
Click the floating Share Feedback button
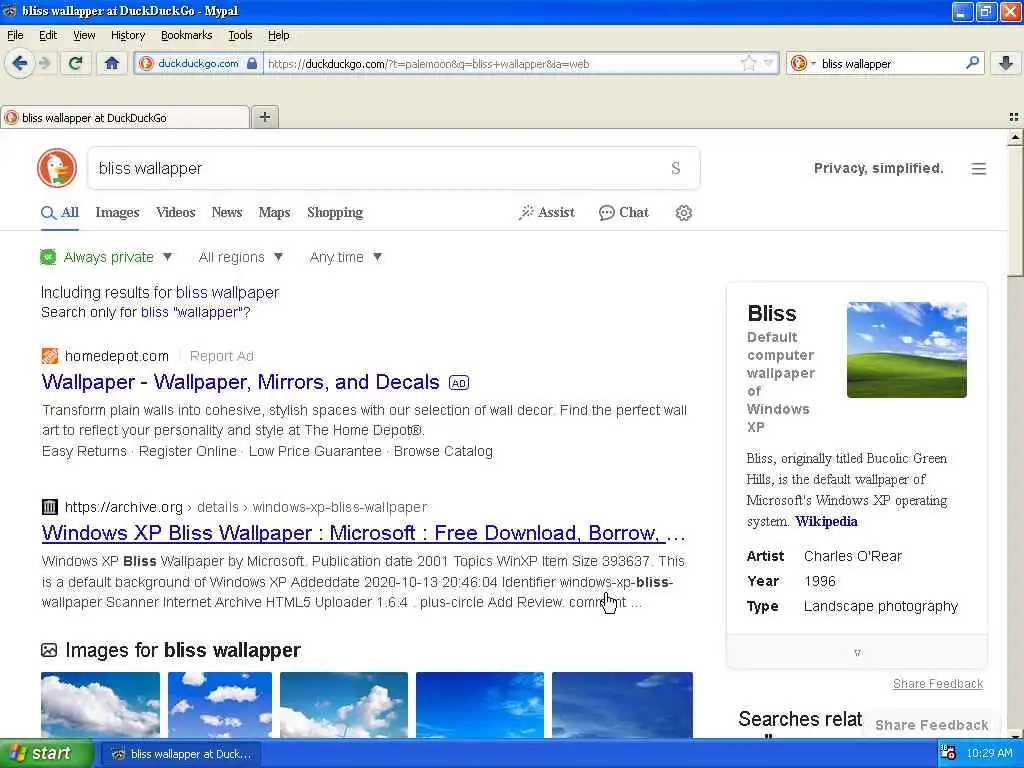(931, 725)
